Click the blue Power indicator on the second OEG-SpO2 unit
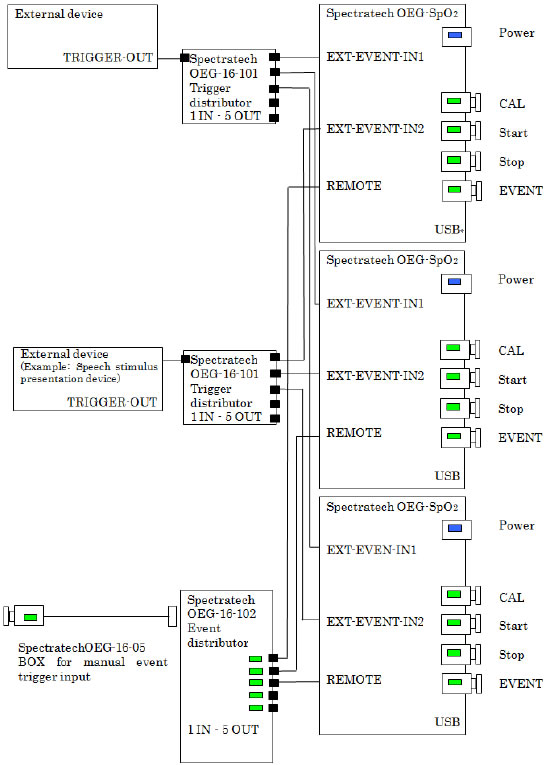 454,282
